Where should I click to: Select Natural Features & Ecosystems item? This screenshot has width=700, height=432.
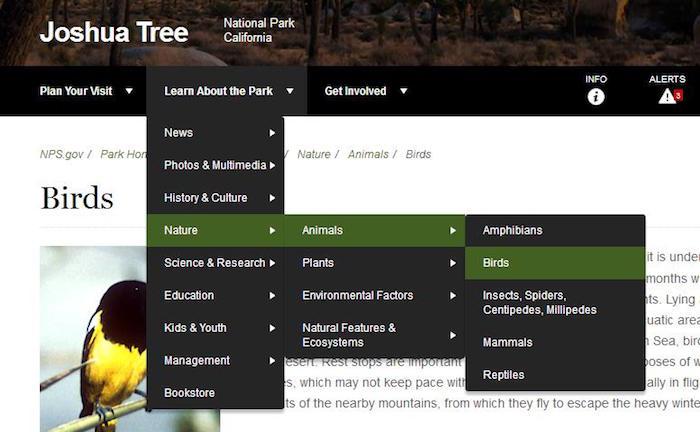click(374, 335)
